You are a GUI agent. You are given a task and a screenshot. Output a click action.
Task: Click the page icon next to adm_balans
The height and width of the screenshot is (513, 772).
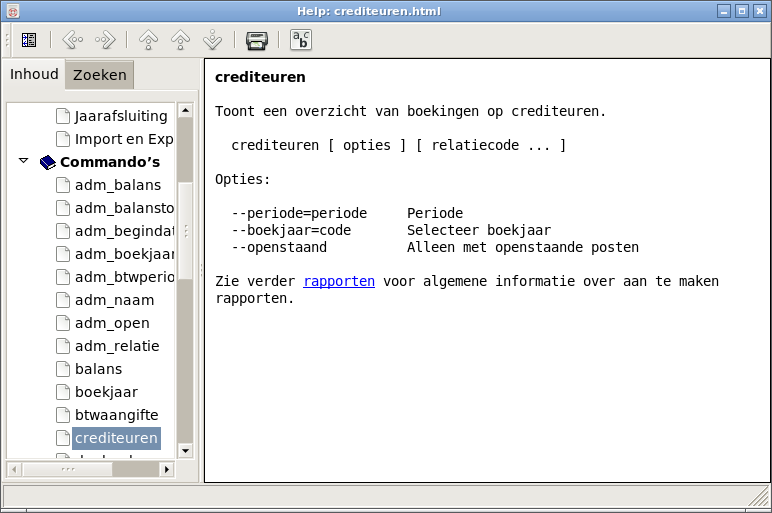click(63, 185)
